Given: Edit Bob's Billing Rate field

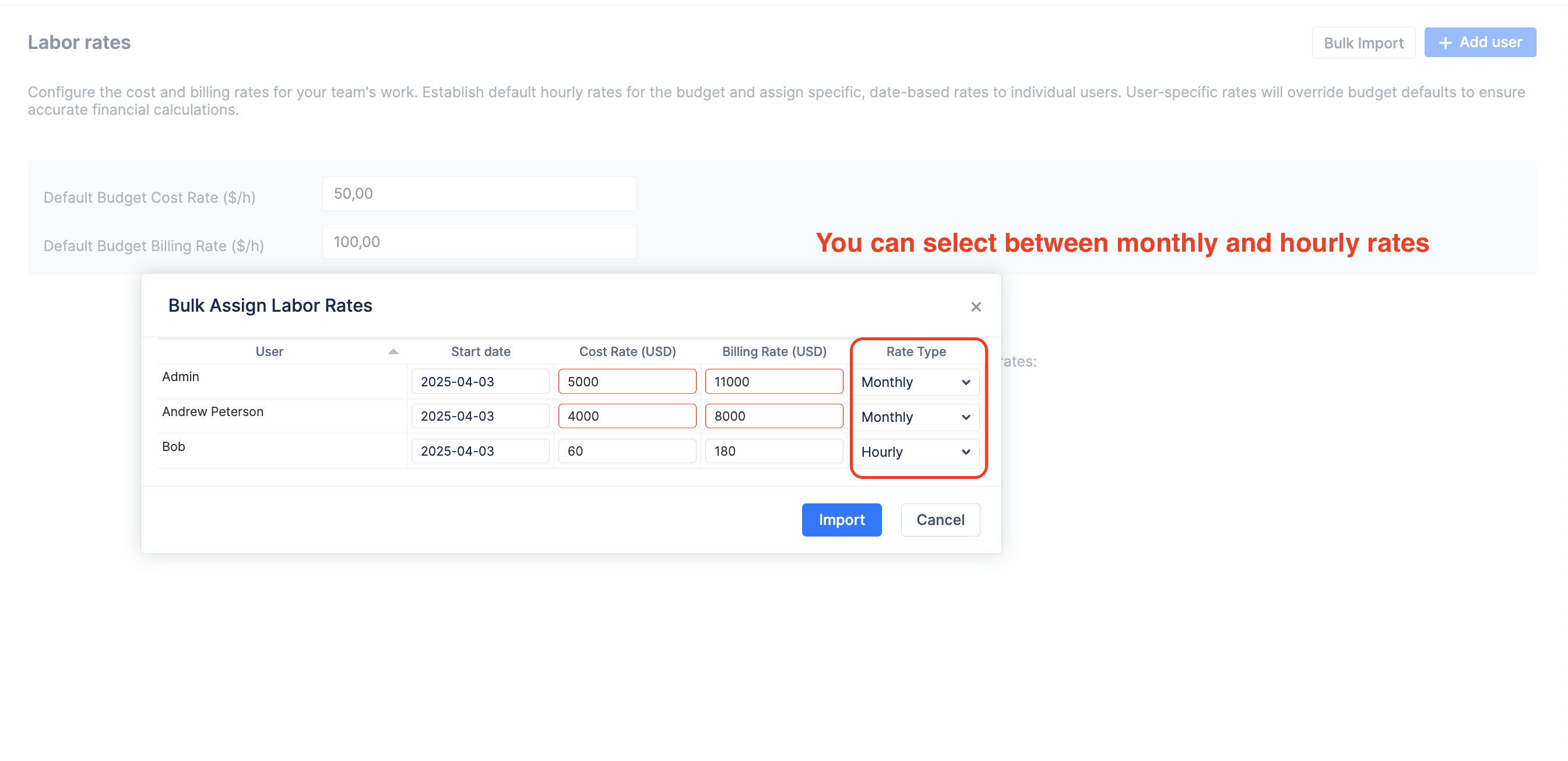Looking at the screenshot, I should (x=773, y=451).
